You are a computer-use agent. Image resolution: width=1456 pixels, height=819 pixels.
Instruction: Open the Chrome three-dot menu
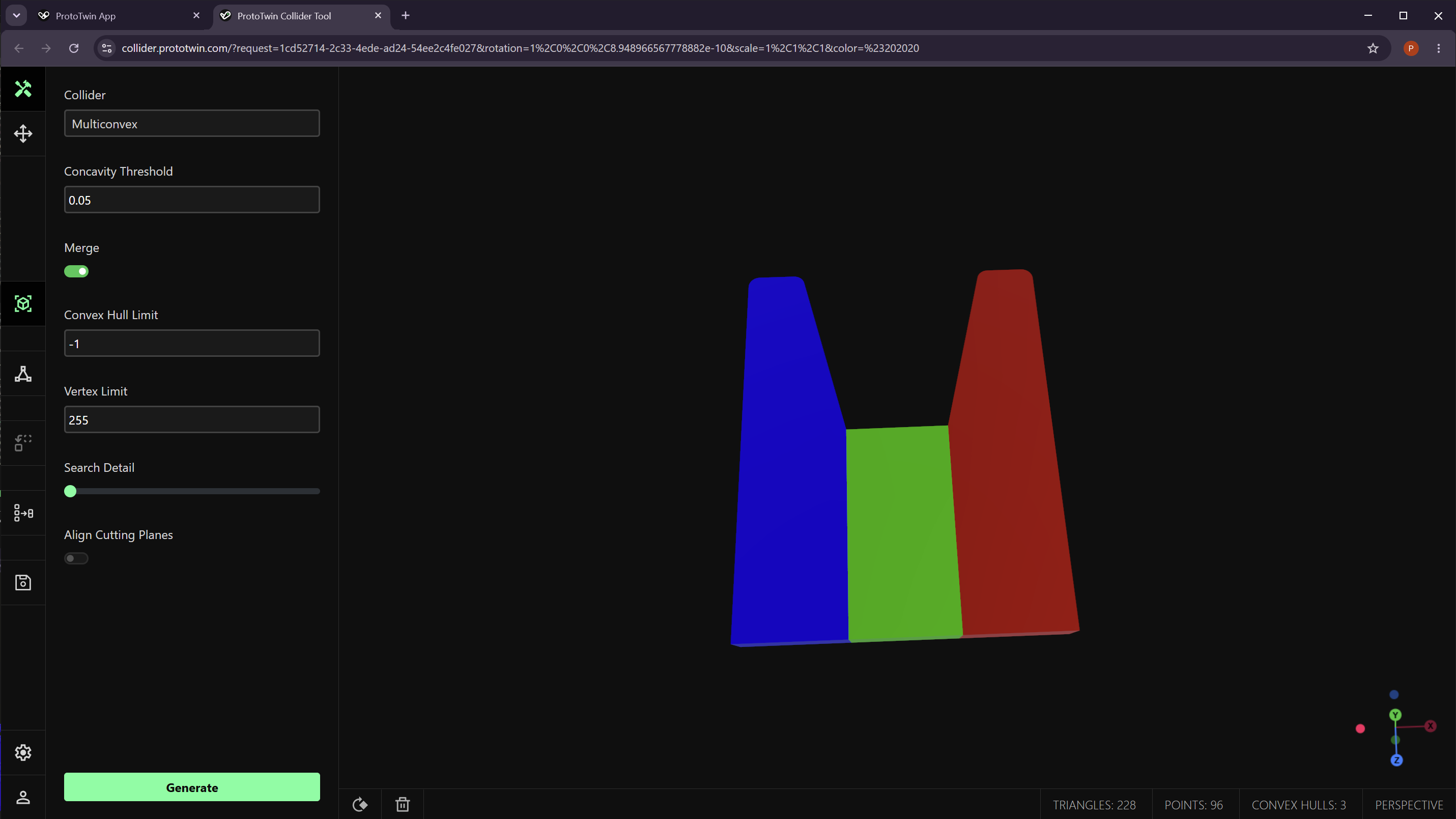coord(1439,48)
